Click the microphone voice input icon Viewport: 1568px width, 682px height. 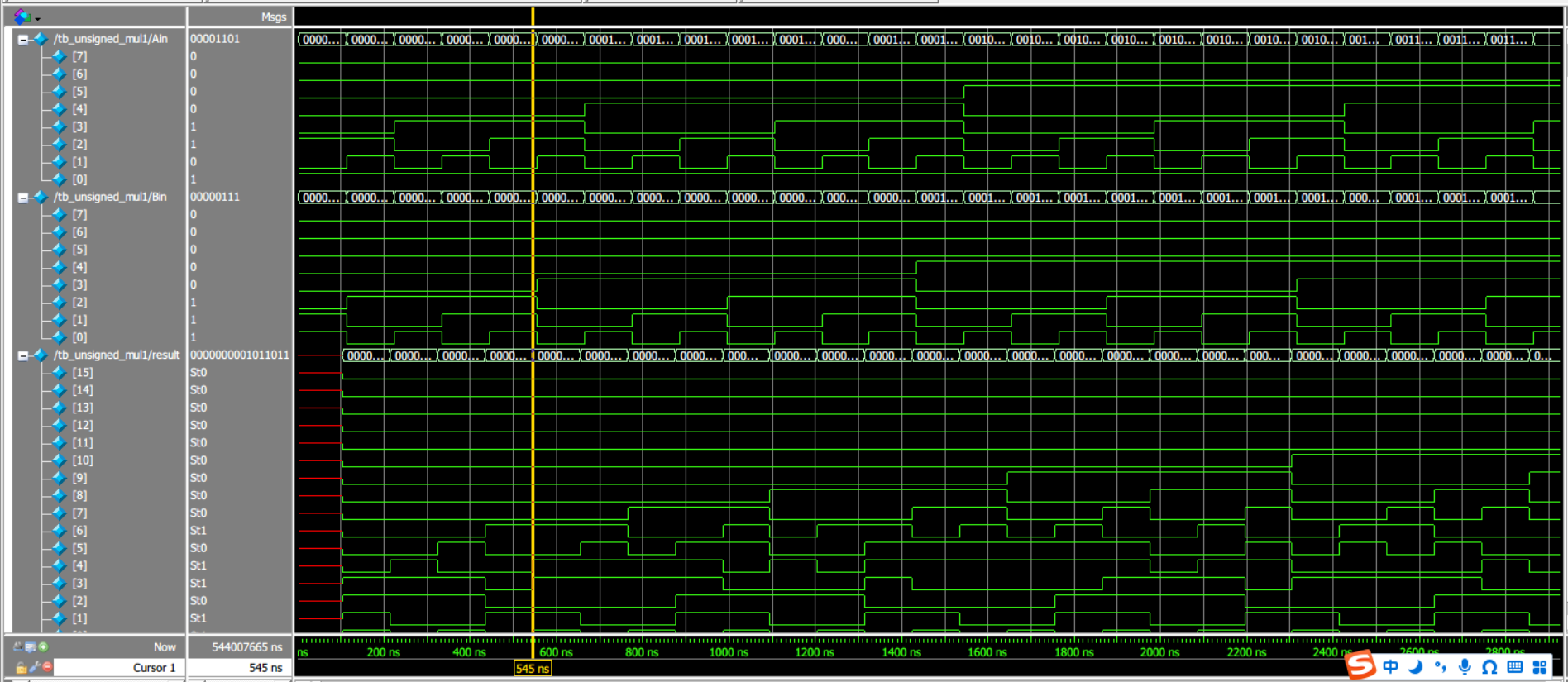click(x=1465, y=666)
